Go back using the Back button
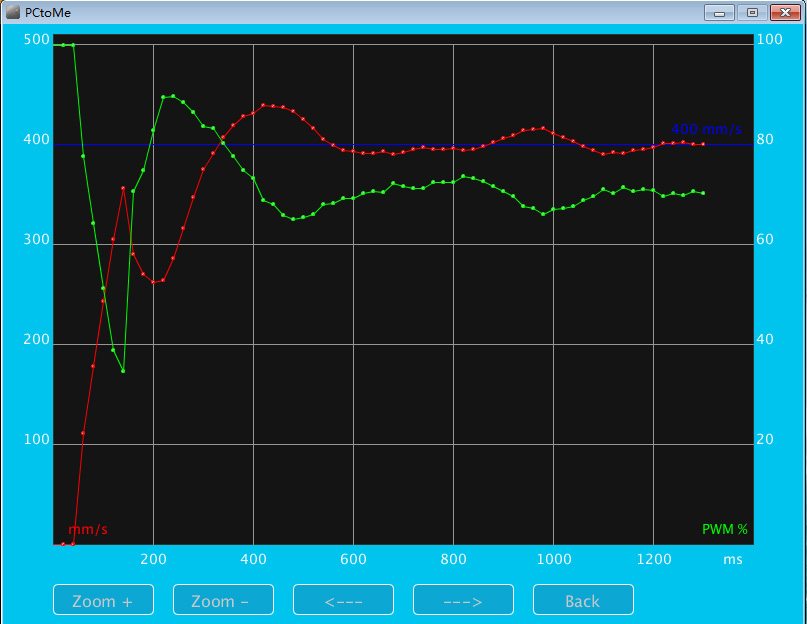This screenshot has width=807, height=624. pos(583,600)
